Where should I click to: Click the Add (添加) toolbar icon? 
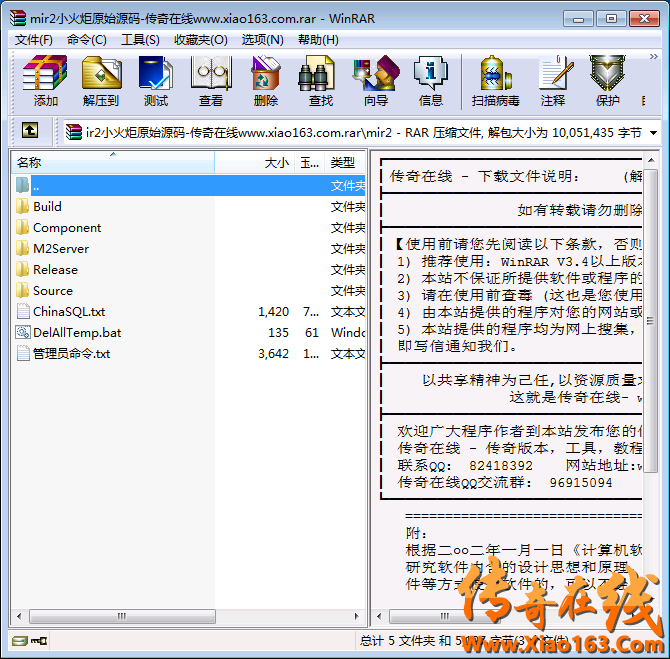(x=45, y=81)
